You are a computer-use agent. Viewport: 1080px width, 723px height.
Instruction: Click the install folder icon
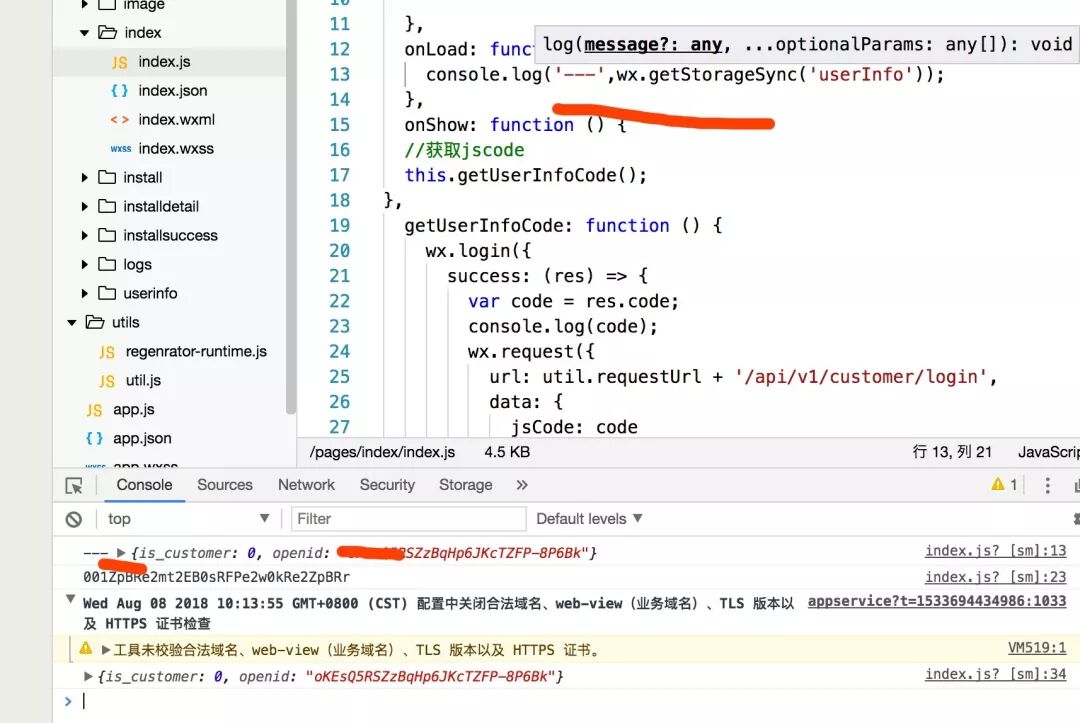click(x=107, y=177)
